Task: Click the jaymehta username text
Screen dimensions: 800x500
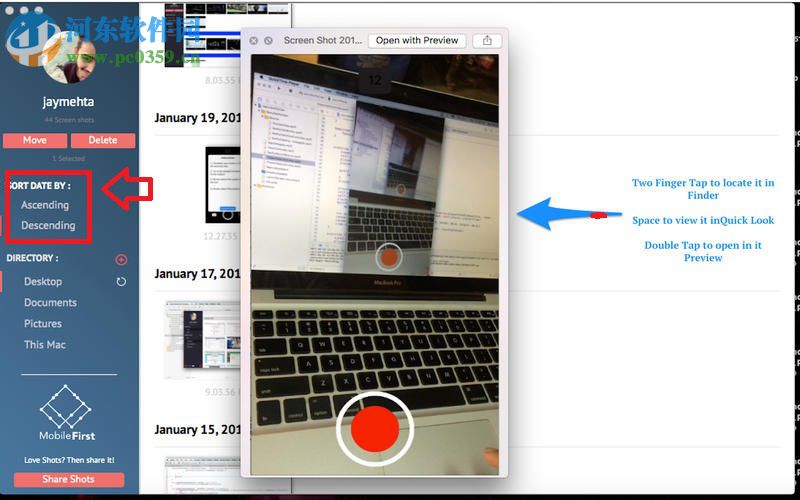Action: [68, 102]
